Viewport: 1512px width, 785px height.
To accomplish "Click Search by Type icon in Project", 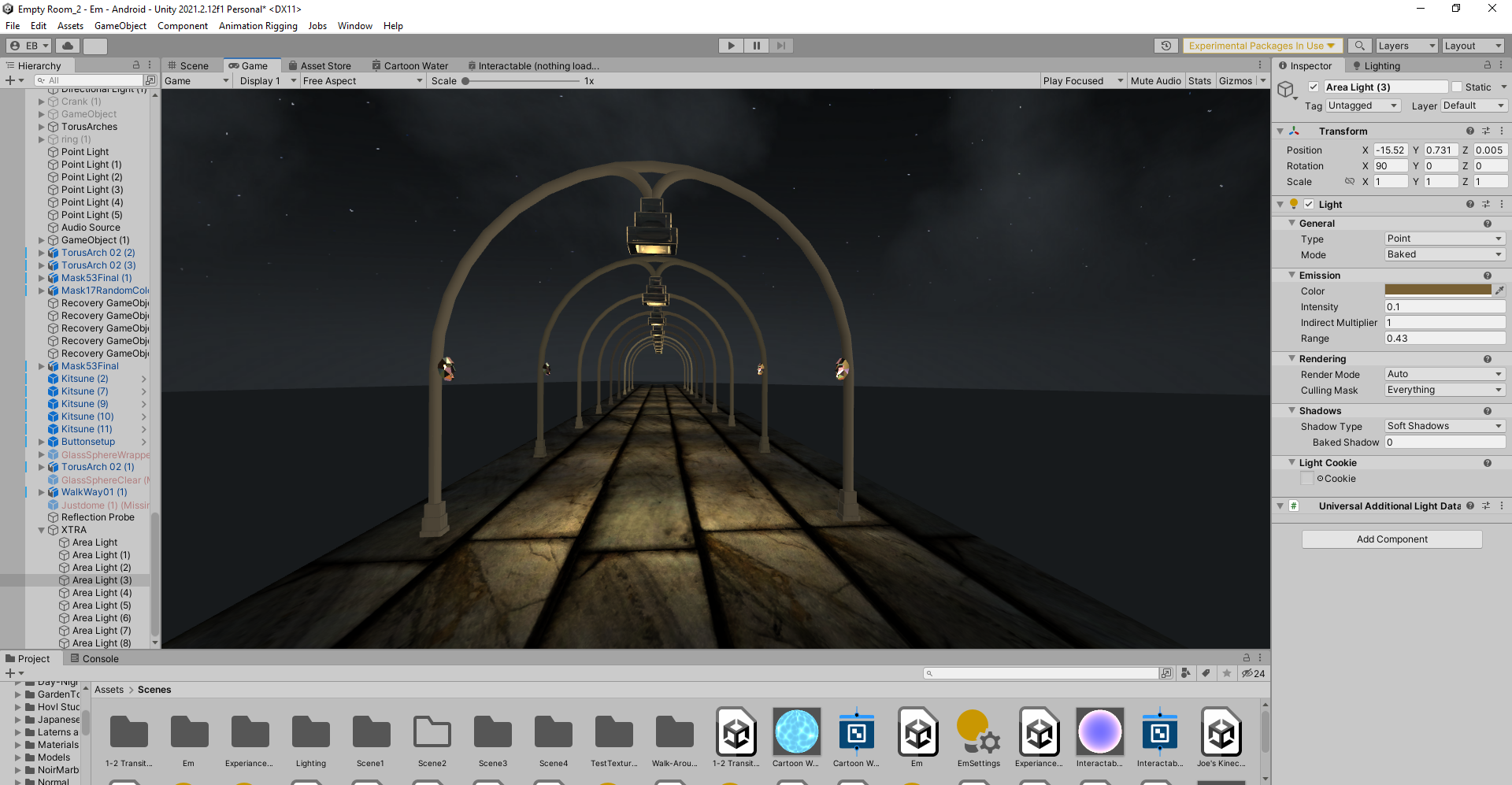I will pyautogui.click(x=1186, y=673).
